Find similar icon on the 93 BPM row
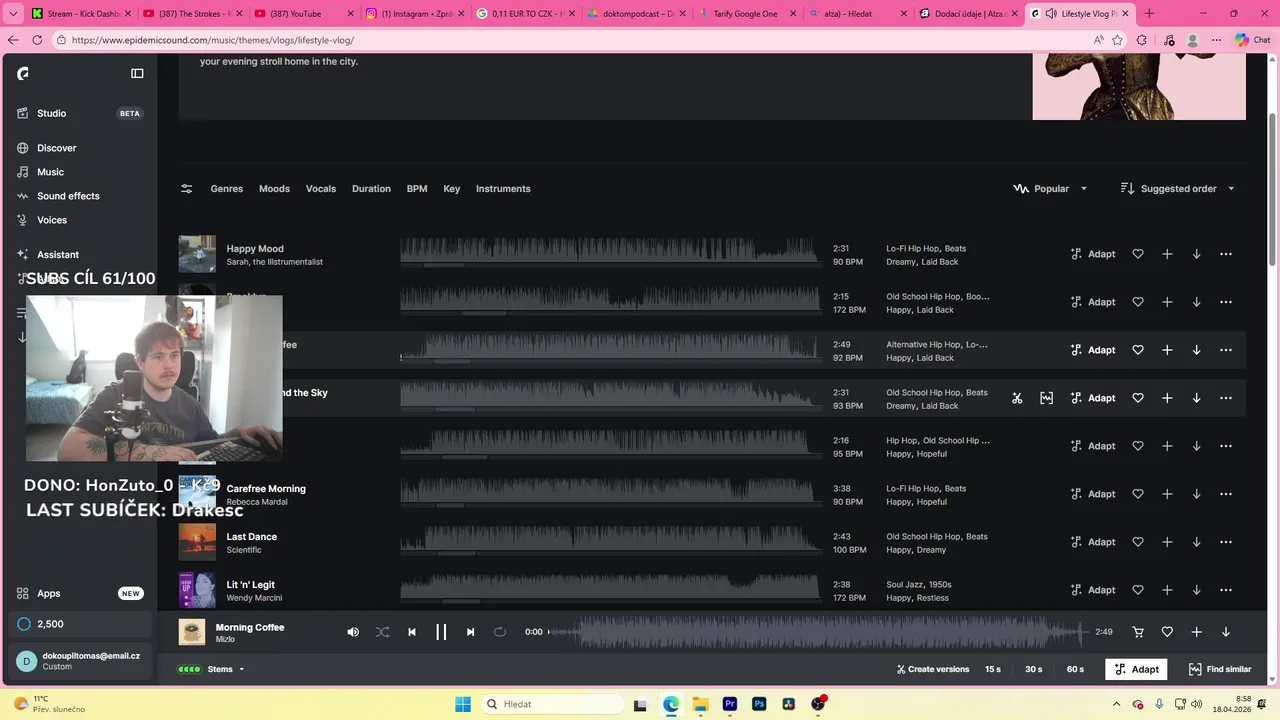1280x720 pixels. [1046, 398]
